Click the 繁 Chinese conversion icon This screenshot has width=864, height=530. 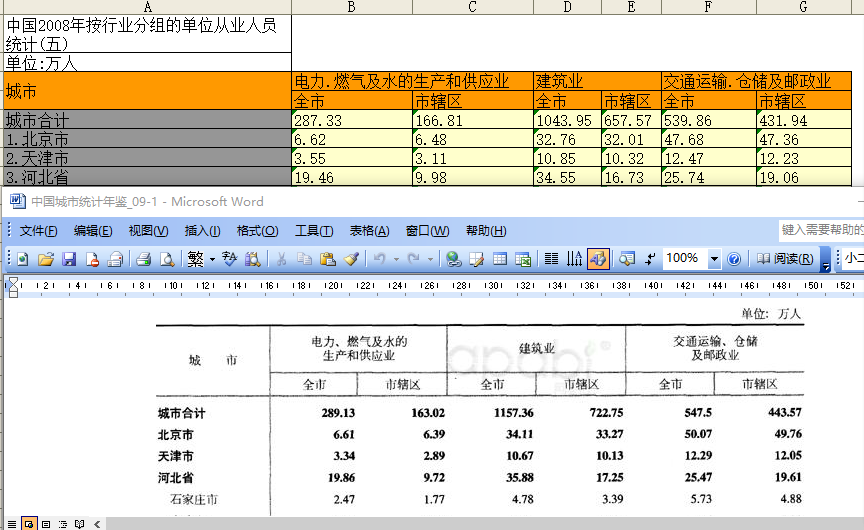(196, 258)
